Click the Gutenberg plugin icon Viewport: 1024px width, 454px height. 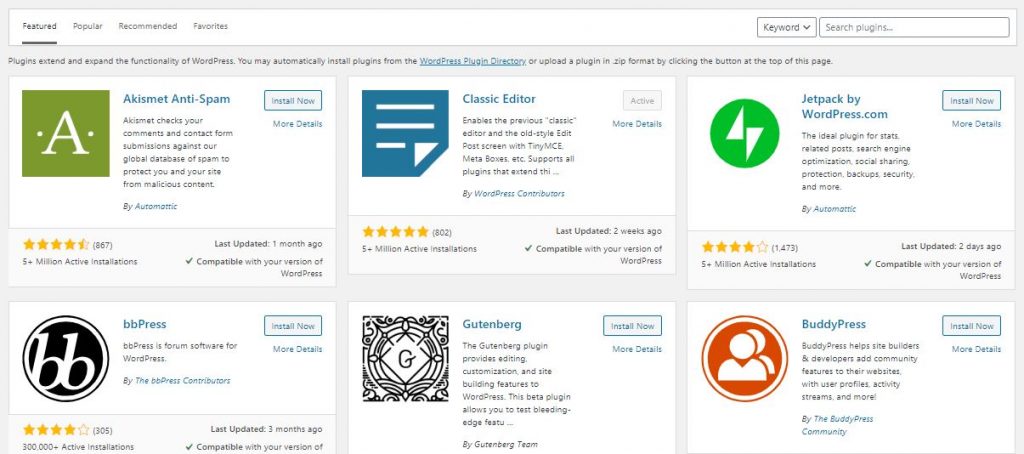coord(406,359)
